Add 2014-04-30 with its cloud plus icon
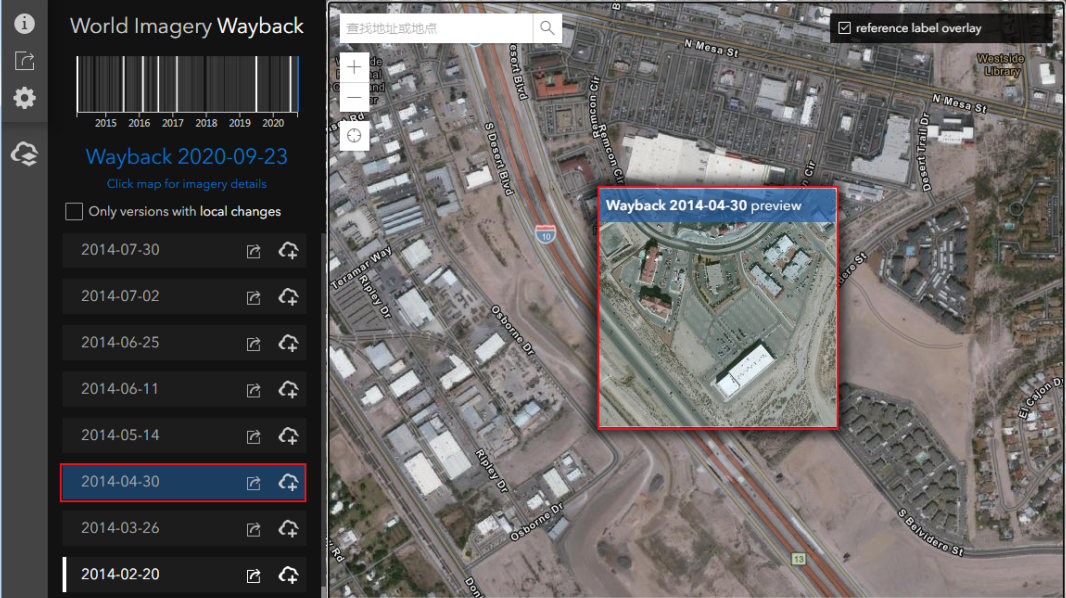 click(288, 482)
